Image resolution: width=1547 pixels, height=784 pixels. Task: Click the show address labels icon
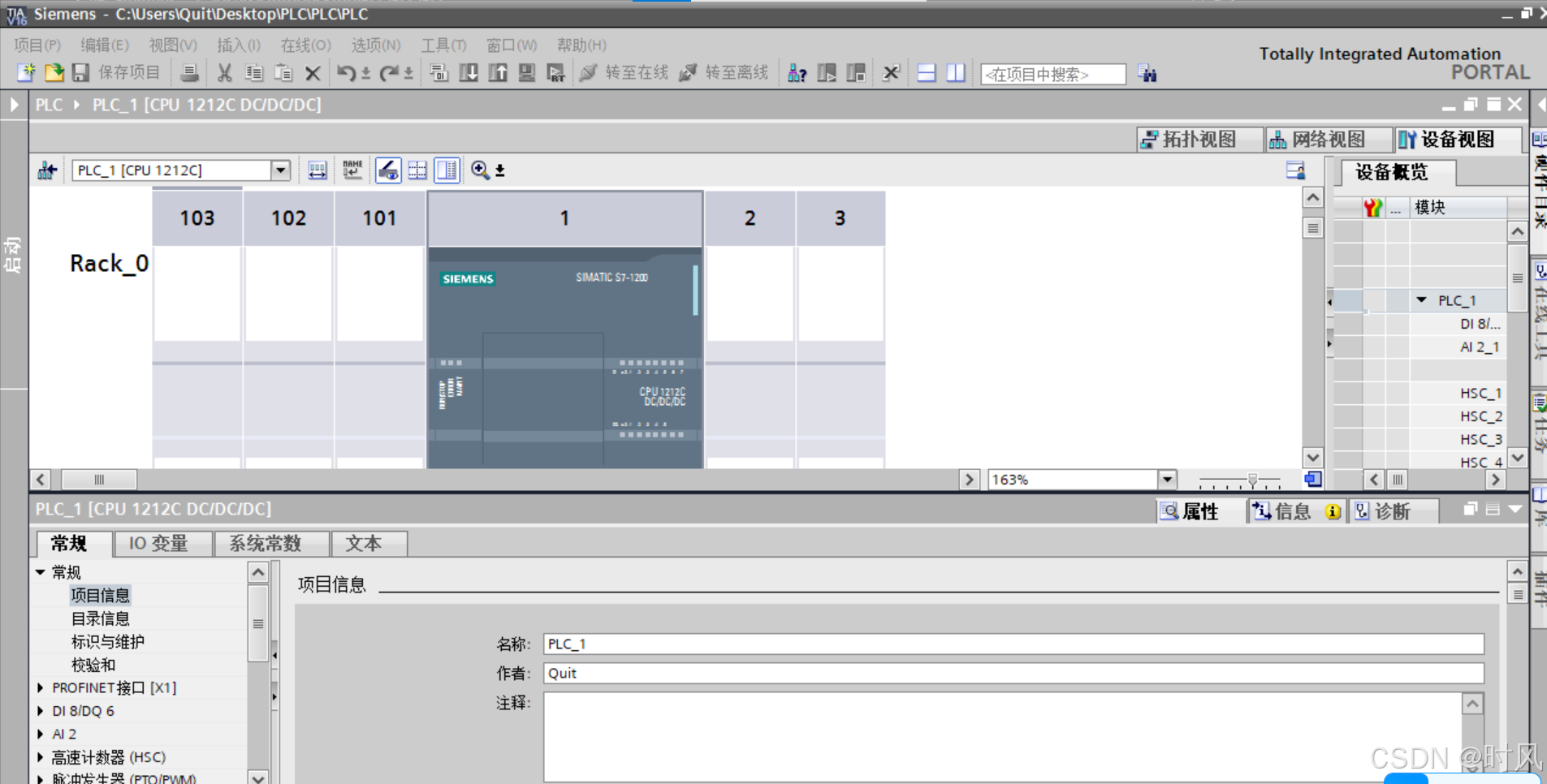tap(318, 170)
